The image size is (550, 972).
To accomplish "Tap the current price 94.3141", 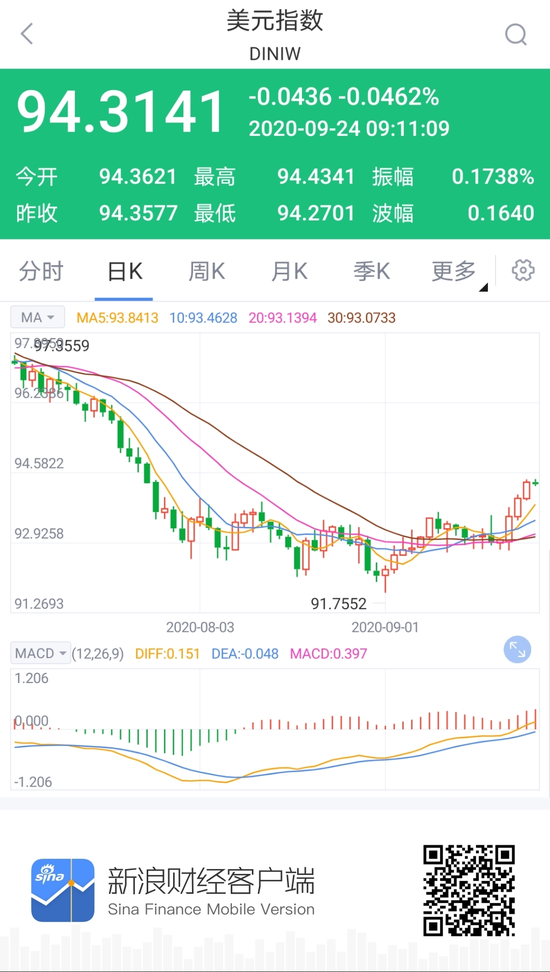I will click(120, 112).
